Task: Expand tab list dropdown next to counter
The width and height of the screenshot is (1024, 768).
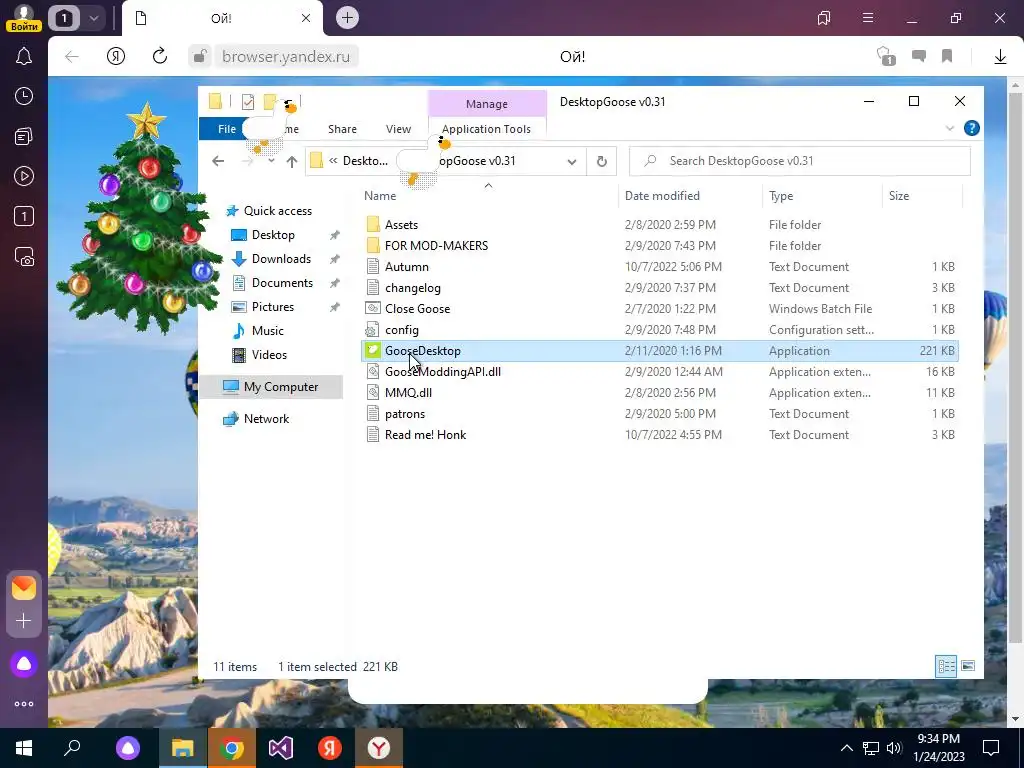Action: click(93, 18)
